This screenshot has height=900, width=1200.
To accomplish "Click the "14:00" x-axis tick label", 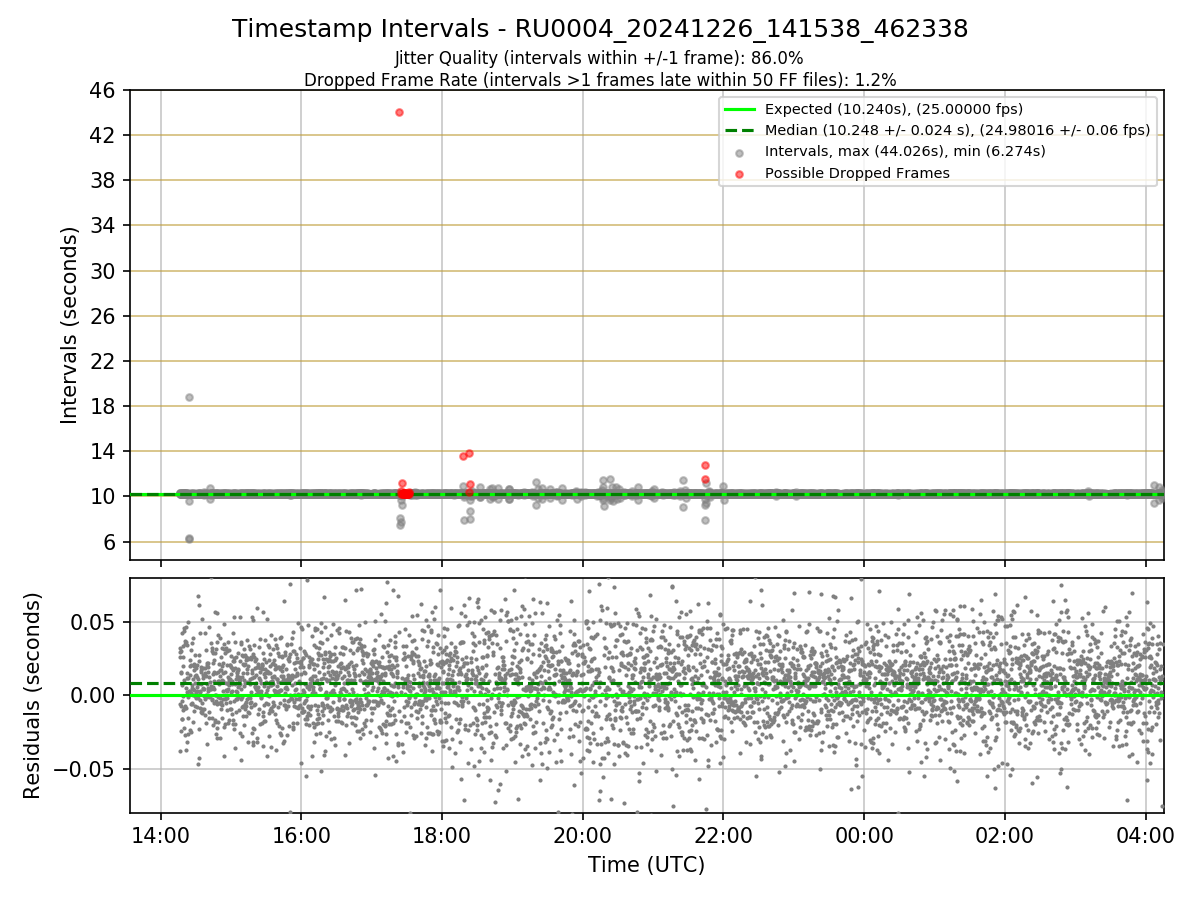I will [162, 836].
